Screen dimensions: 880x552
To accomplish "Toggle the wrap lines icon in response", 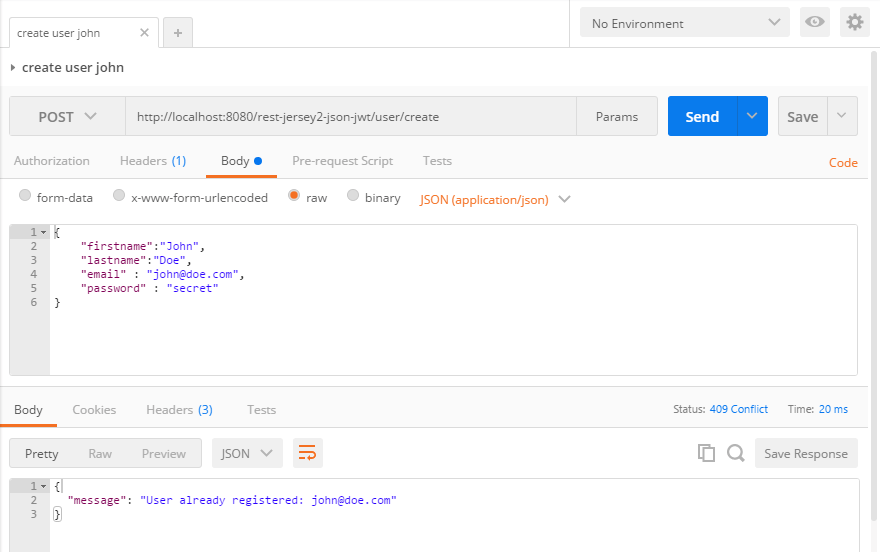I will 308,453.
